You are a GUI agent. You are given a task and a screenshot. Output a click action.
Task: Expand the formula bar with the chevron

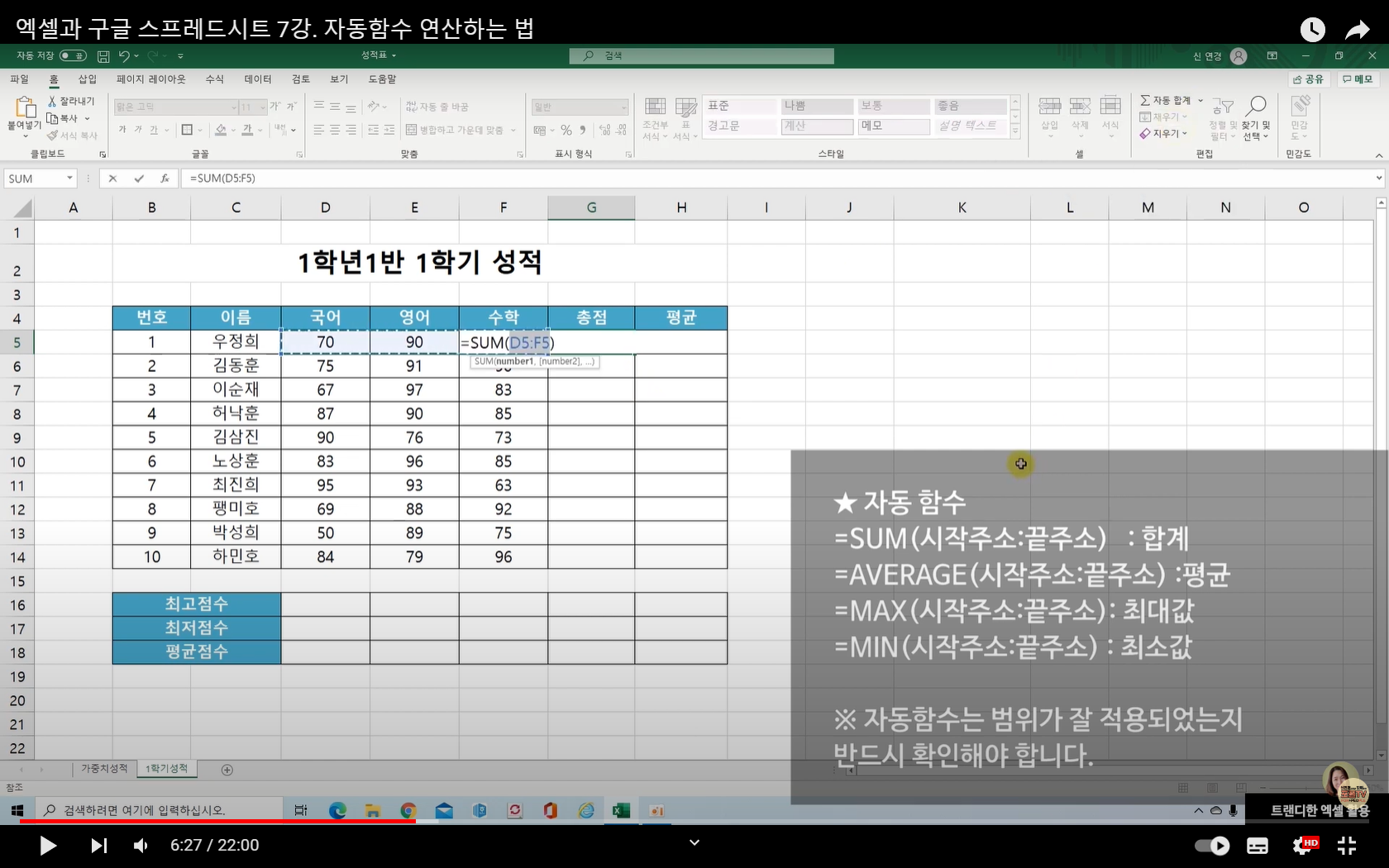pyautogui.click(x=1378, y=178)
